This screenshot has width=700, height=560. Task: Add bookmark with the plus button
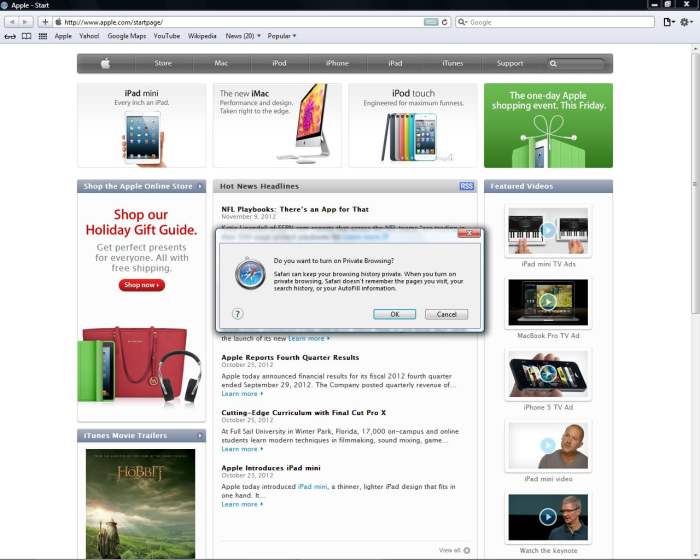(x=45, y=22)
